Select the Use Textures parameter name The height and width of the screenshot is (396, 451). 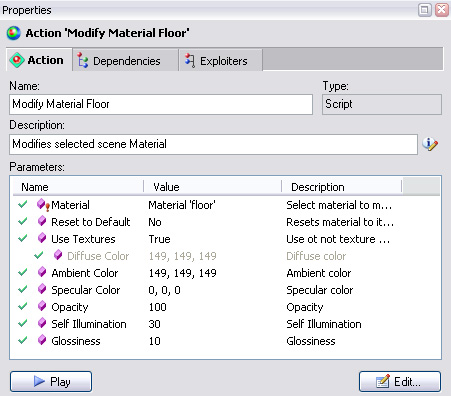[83, 239]
